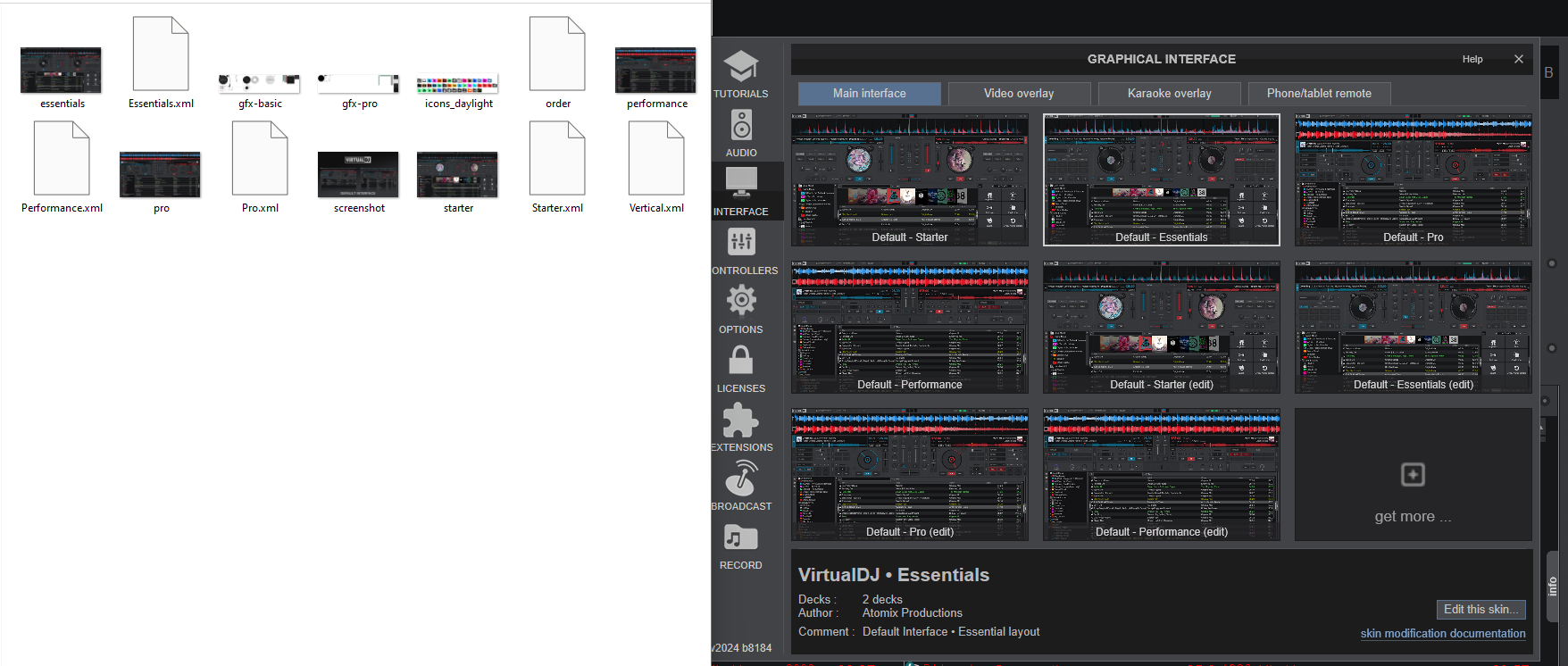Click the Default Interface • Essential layout comment
This screenshot has width=1568, height=666.
(x=951, y=632)
